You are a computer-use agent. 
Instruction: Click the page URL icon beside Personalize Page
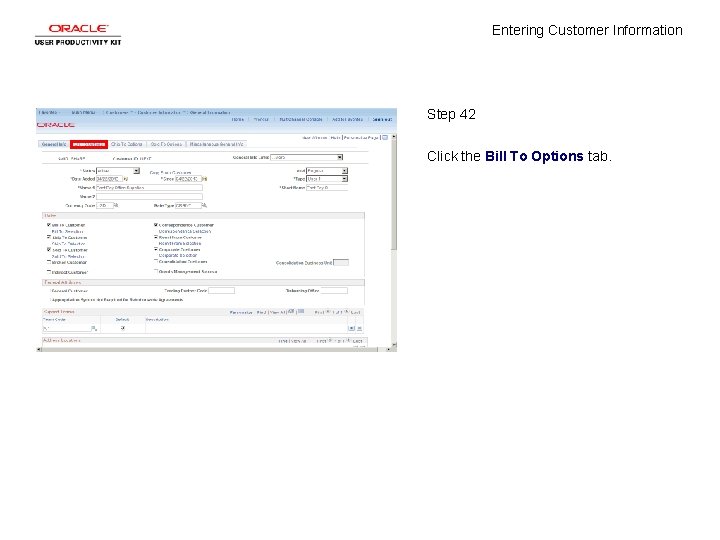pyautogui.click(x=385, y=137)
